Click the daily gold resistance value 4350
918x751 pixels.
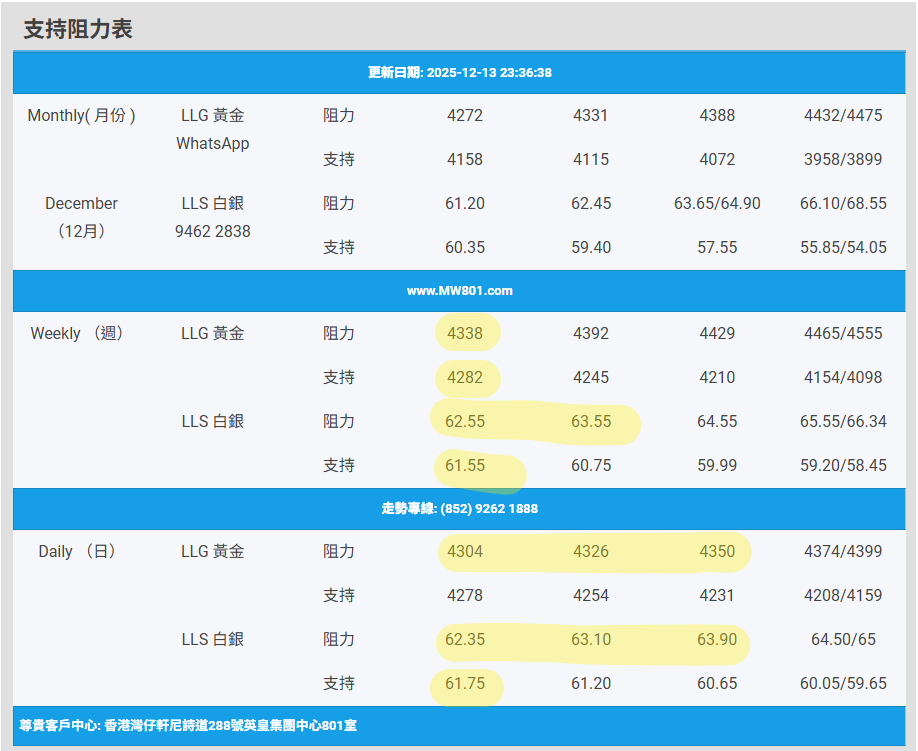(x=717, y=552)
